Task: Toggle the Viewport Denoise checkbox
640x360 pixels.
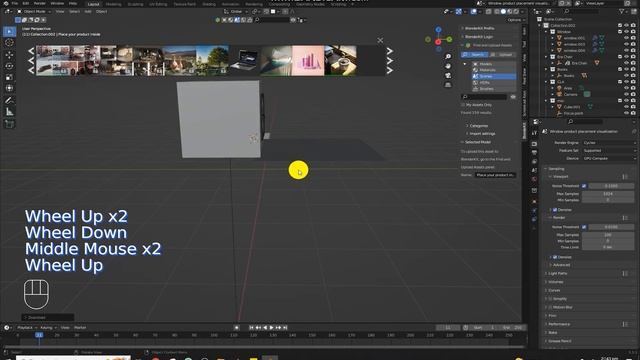Action: point(555,210)
